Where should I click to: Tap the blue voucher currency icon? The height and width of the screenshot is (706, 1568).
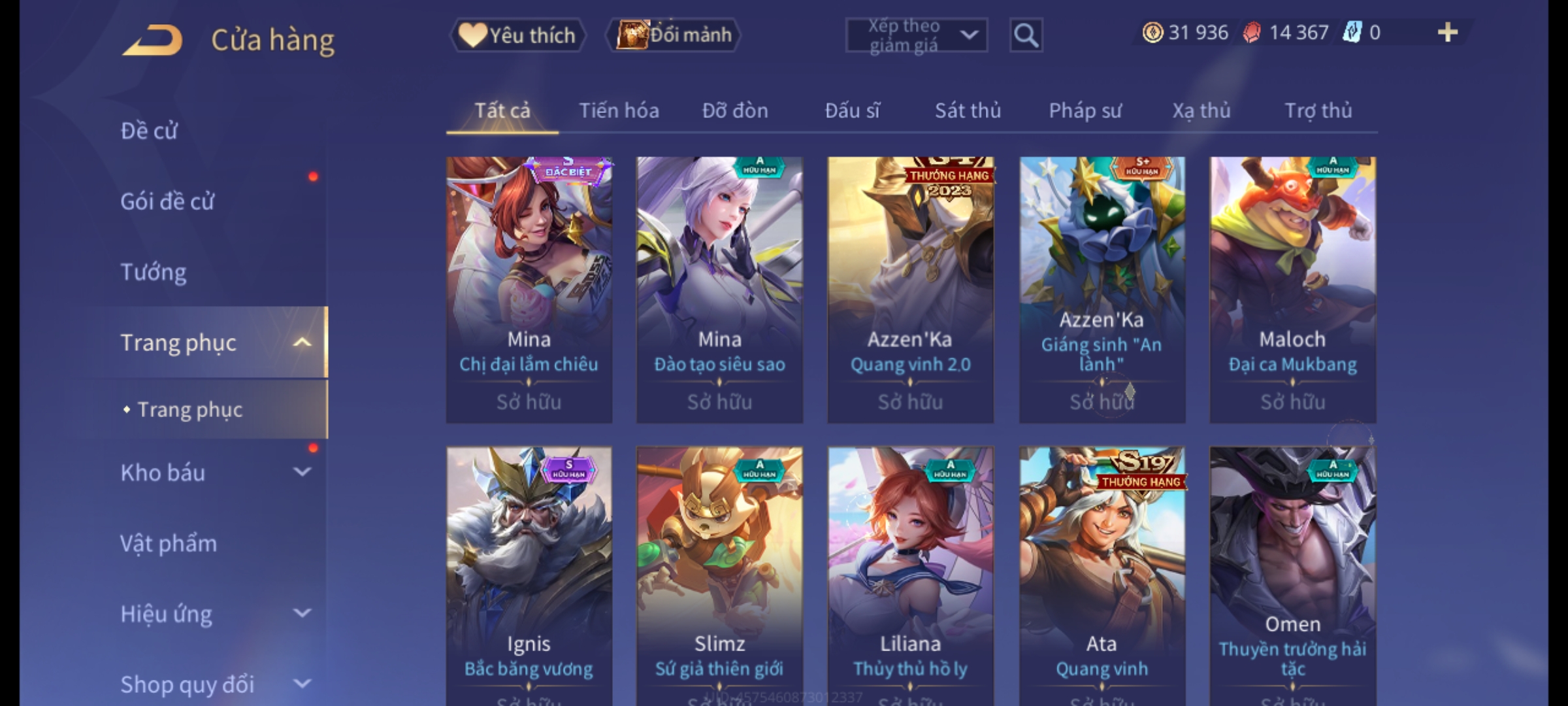pos(1352,33)
